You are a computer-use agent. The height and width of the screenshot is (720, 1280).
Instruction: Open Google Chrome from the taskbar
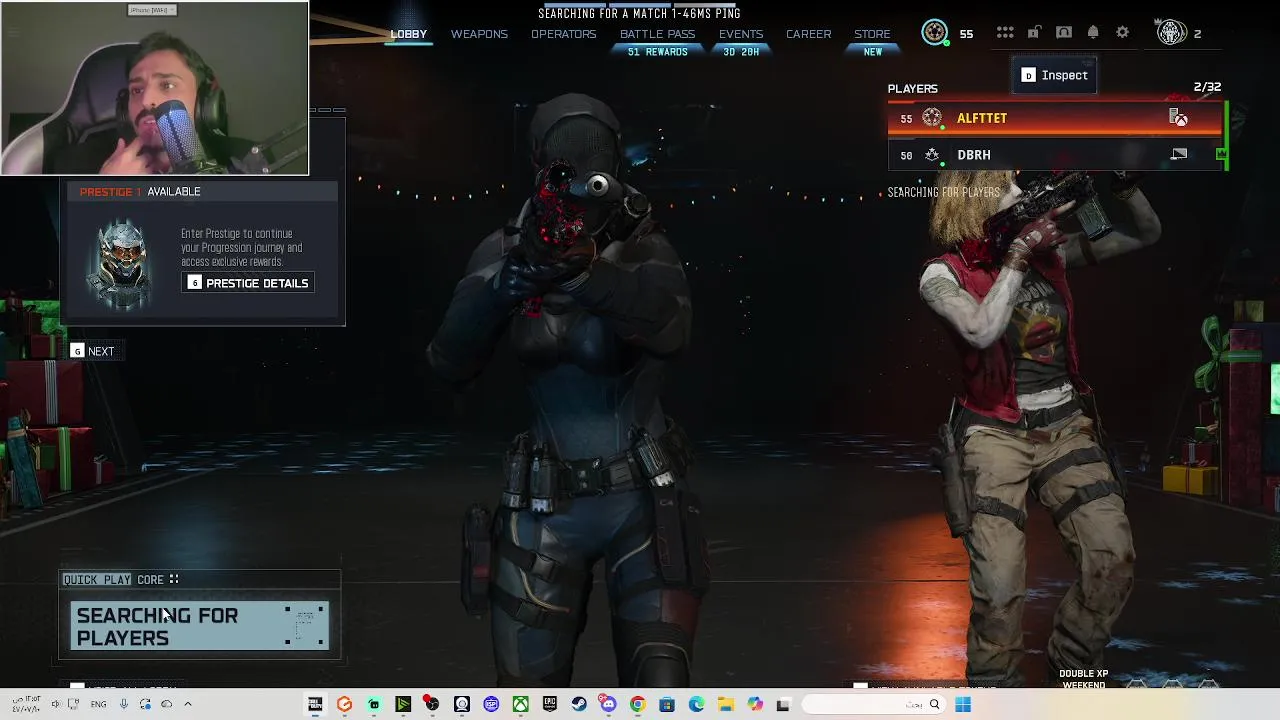tap(637, 704)
